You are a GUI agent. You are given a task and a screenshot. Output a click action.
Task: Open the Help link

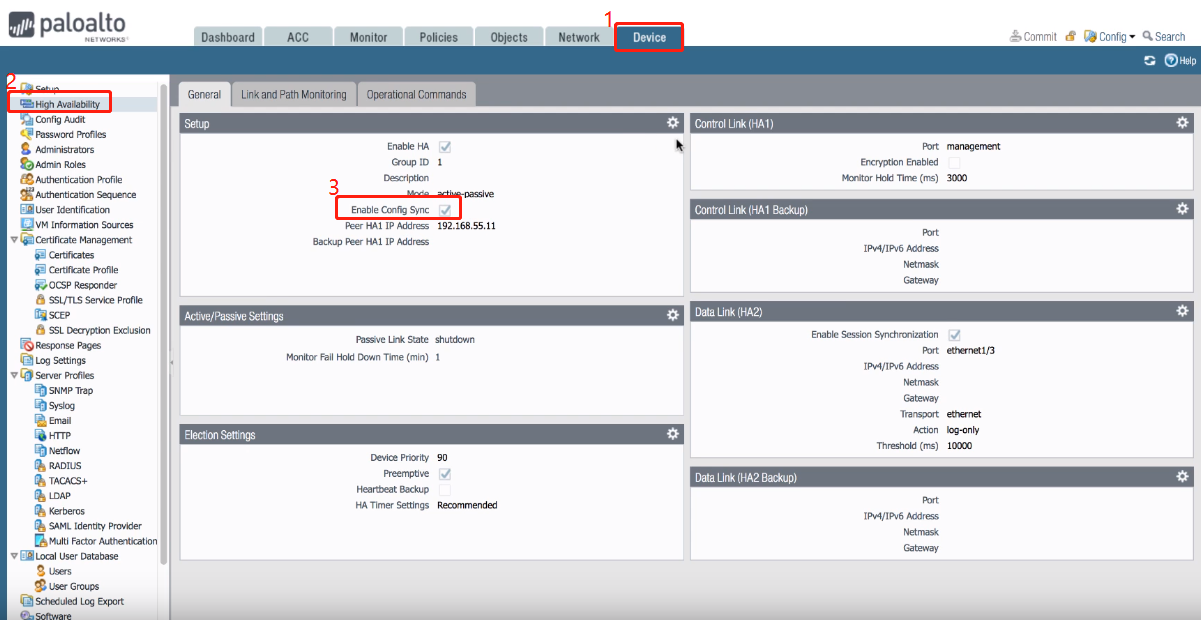(1181, 61)
